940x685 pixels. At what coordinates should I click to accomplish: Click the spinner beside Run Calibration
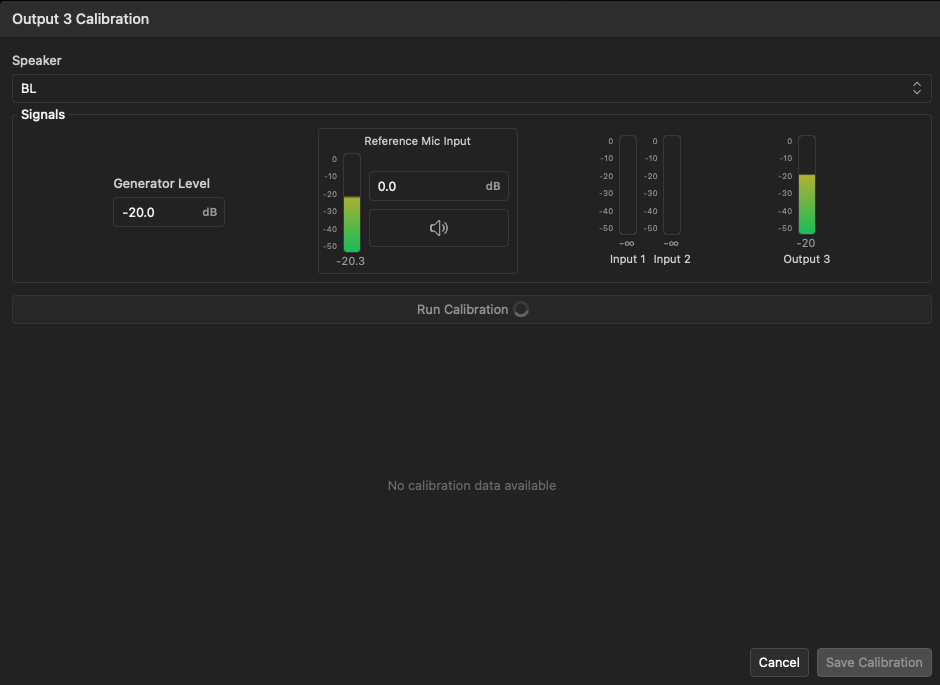(521, 309)
